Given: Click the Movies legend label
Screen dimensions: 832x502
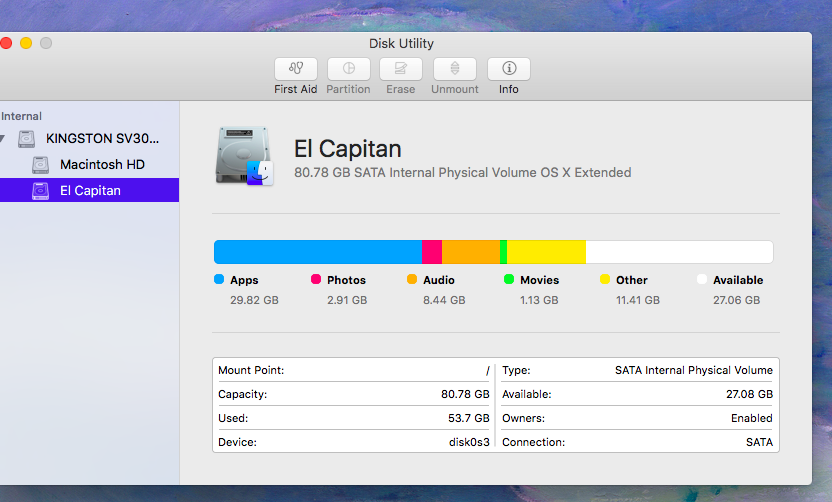Looking at the screenshot, I should tap(540, 280).
